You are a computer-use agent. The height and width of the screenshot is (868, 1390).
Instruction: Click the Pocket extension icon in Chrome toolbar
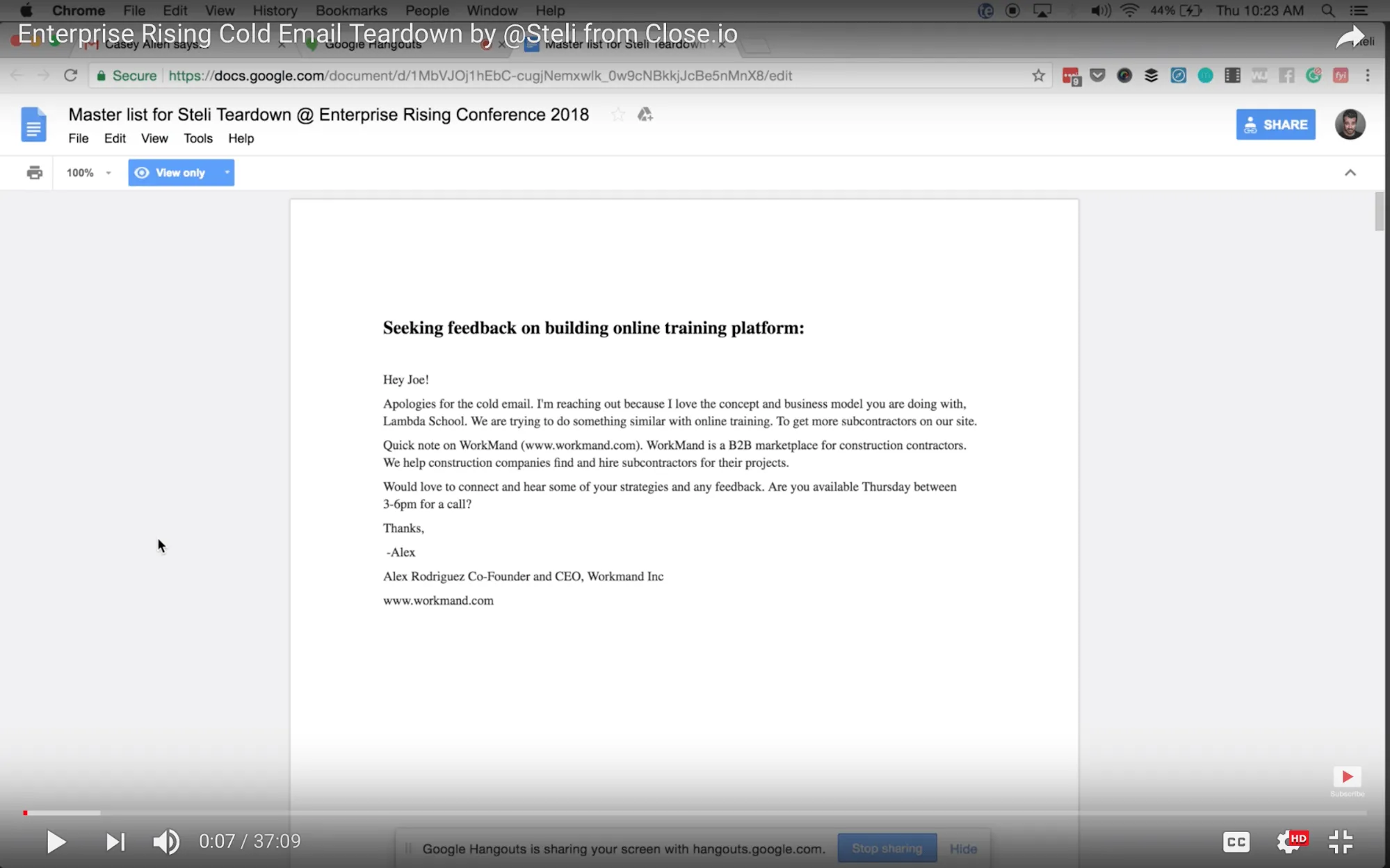tap(1097, 76)
